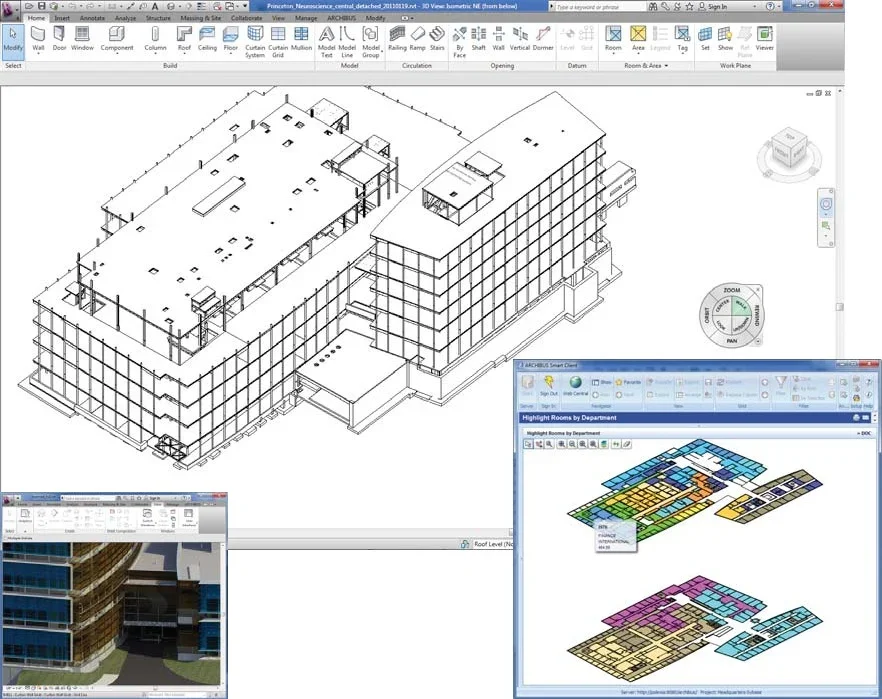Click the Set work plane tool
The image size is (882, 699).
click(705, 39)
